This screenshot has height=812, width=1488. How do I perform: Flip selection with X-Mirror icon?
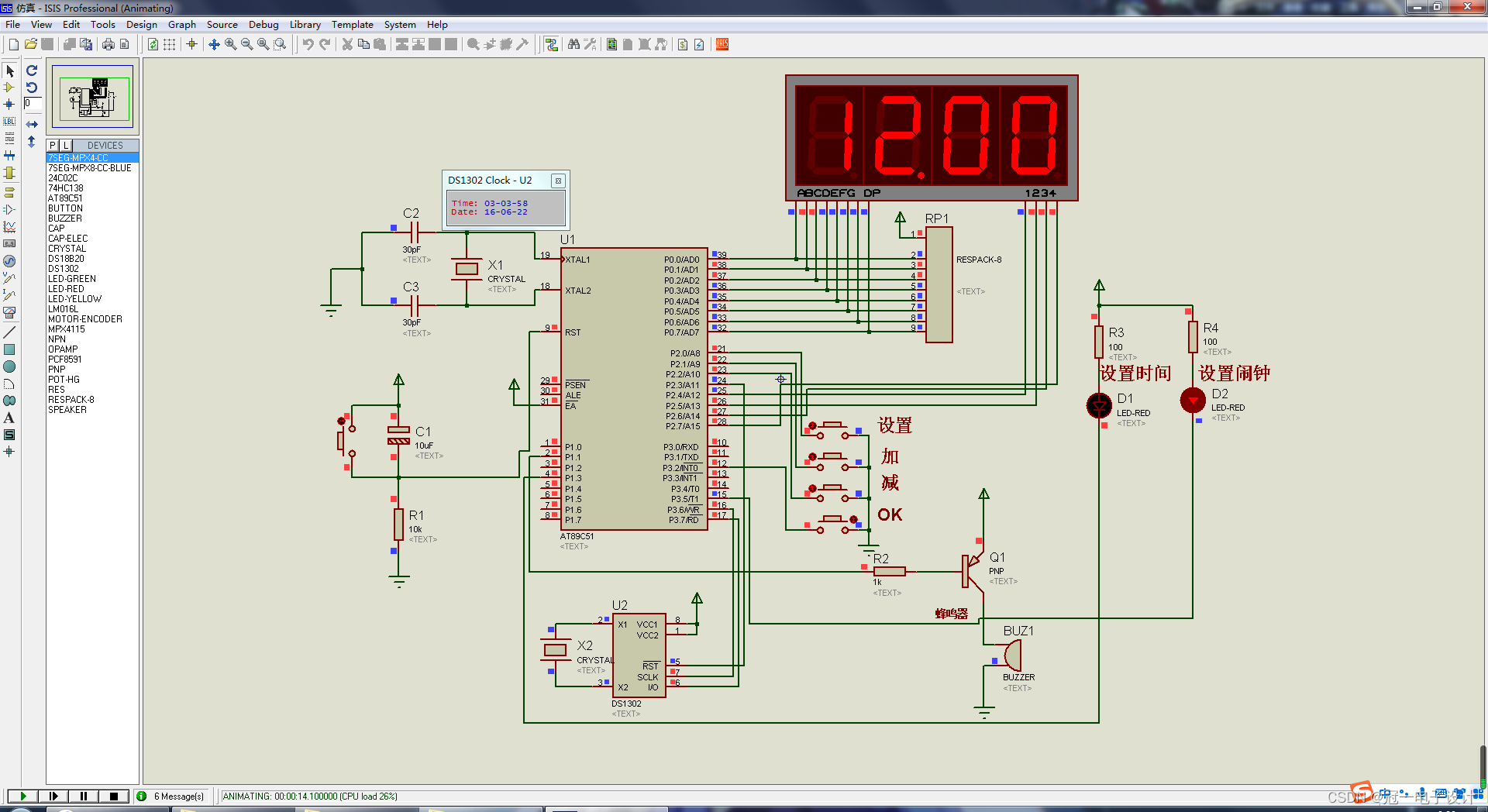[32, 124]
